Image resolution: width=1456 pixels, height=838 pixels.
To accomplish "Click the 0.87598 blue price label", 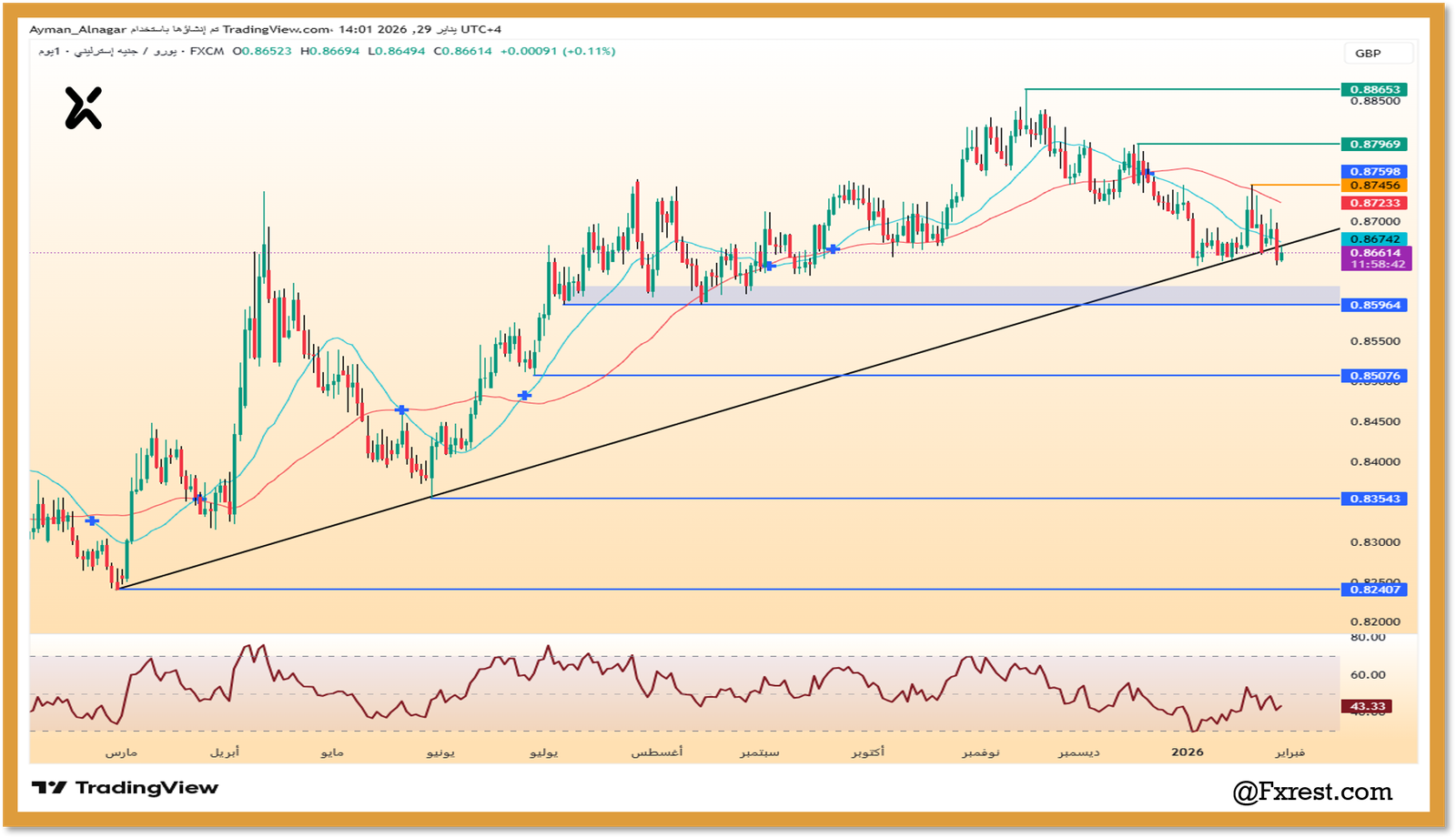I will click(1374, 171).
